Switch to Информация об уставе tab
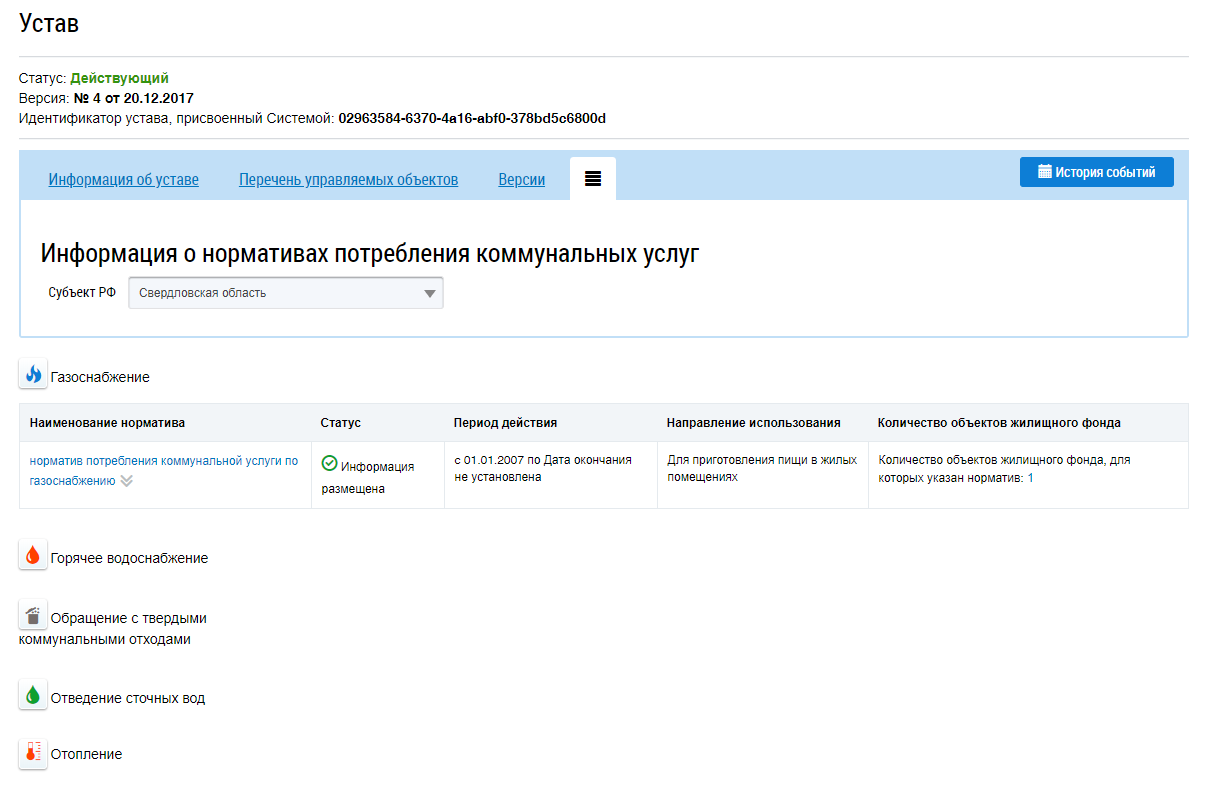This screenshot has height=791, width=1207. pos(124,180)
